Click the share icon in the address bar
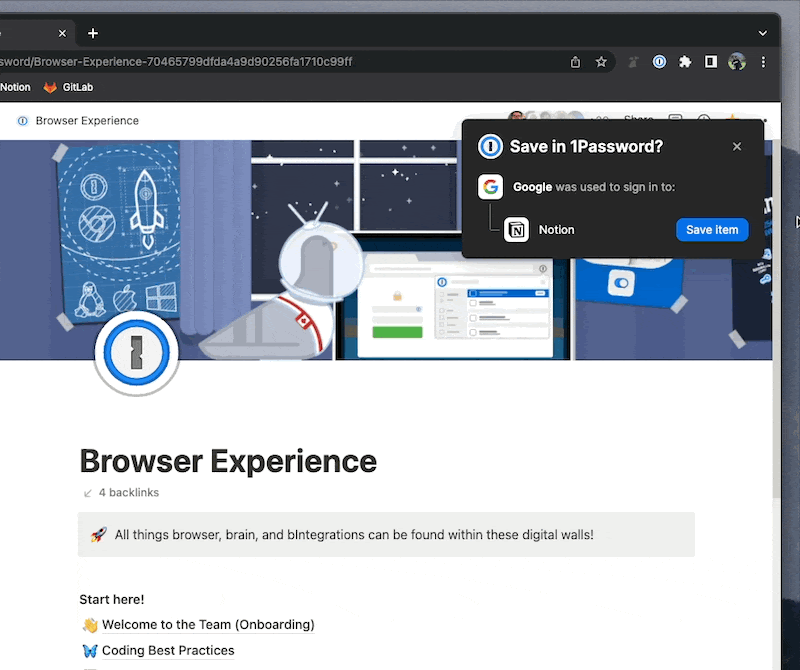This screenshot has width=800, height=670. point(575,61)
